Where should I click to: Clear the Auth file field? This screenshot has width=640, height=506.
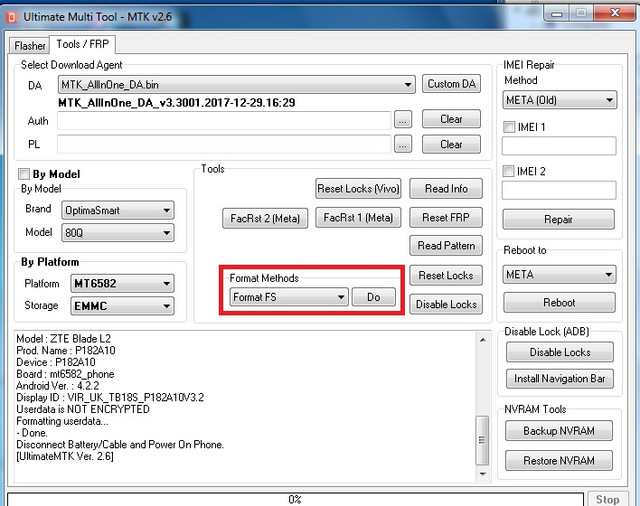(451, 119)
